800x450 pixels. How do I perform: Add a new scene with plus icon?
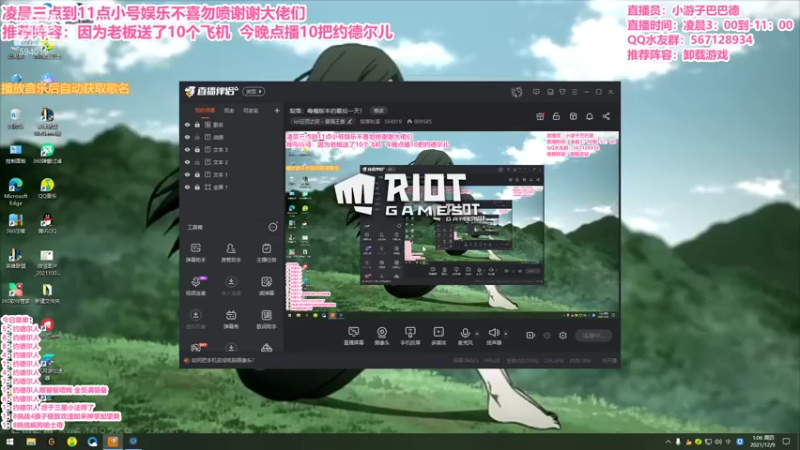(277, 110)
